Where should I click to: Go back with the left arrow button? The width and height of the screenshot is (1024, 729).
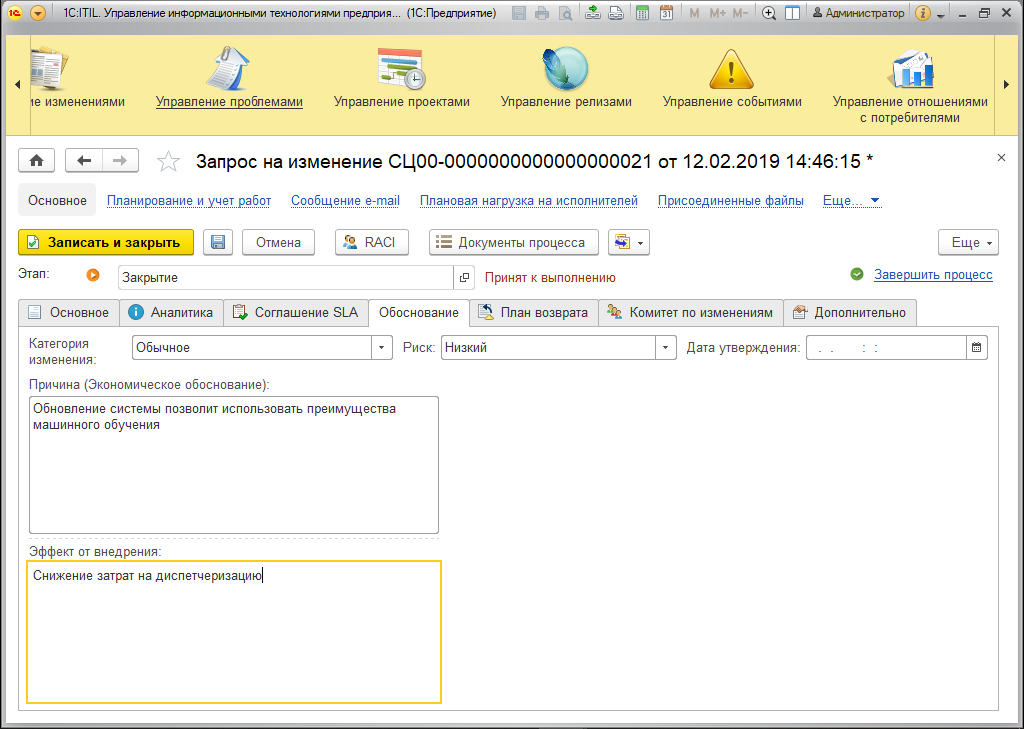[84, 161]
